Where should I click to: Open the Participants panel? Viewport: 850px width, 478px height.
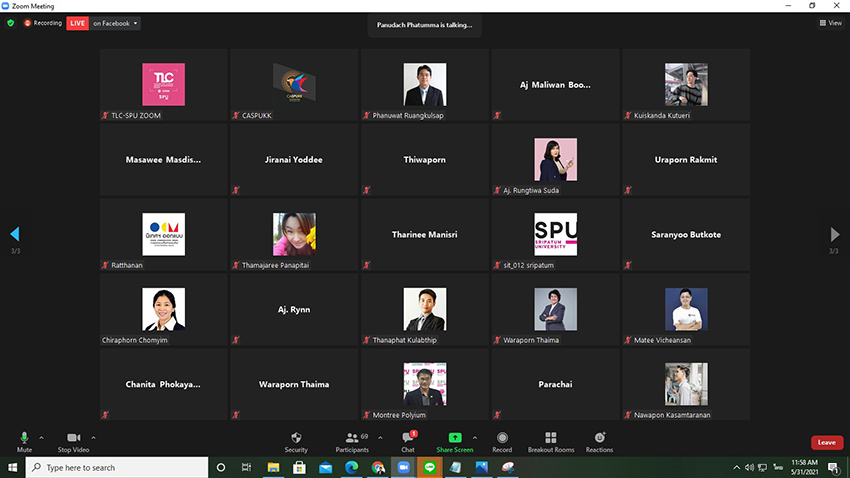tap(351, 441)
